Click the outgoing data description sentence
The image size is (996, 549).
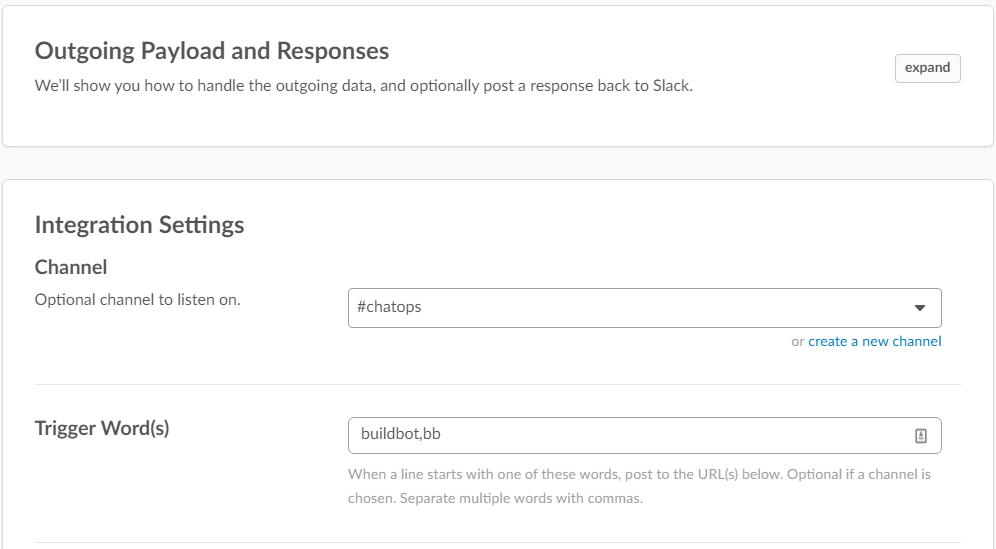363,86
